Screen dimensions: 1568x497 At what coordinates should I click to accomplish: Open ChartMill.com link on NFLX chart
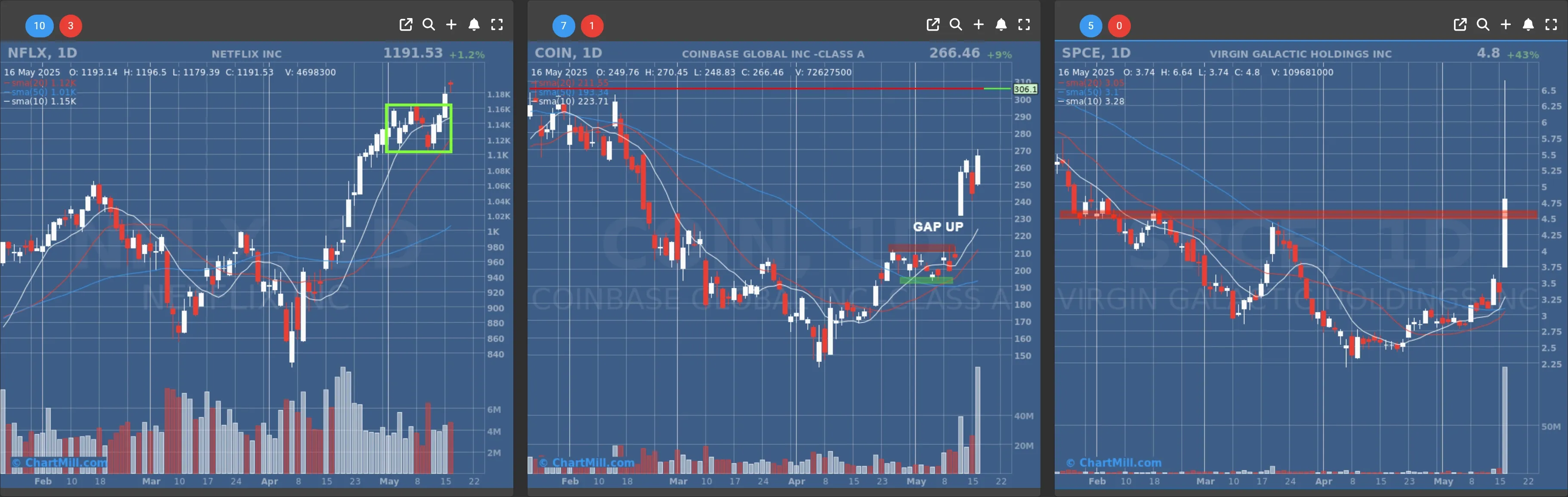(59, 462)
